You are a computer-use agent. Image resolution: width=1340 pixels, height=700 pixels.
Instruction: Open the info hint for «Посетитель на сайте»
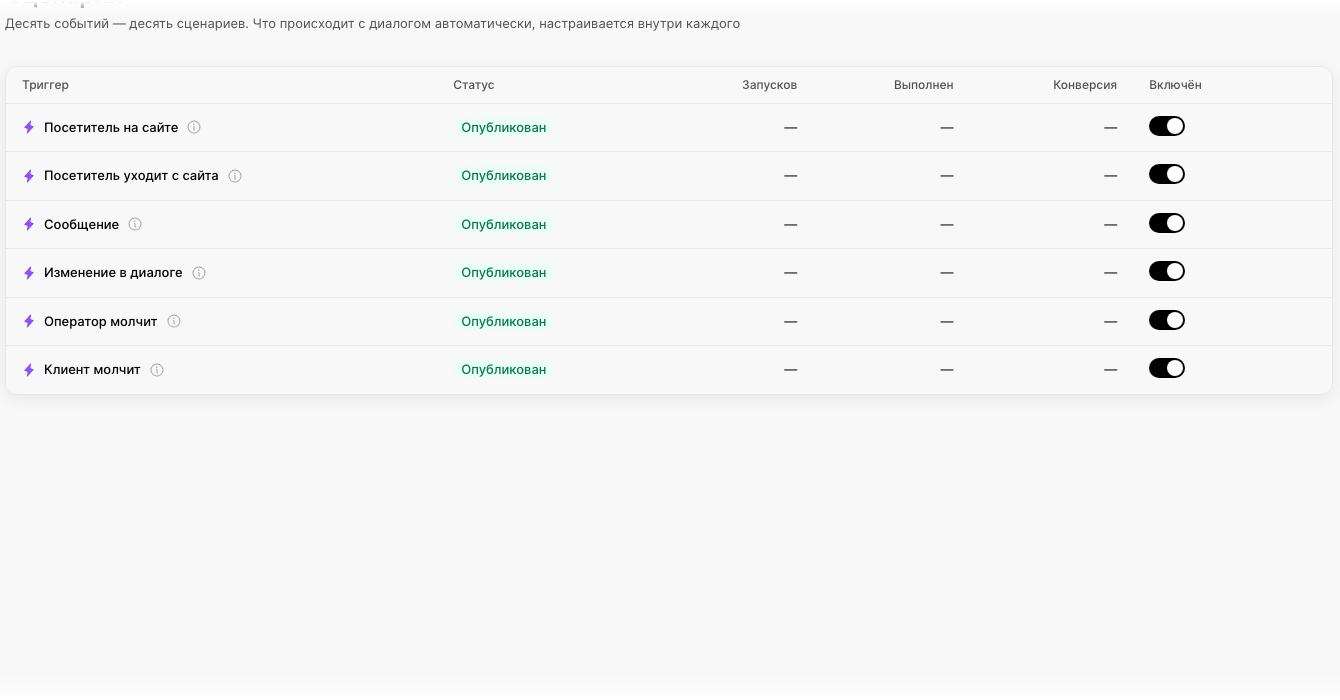tap(194, 127)
